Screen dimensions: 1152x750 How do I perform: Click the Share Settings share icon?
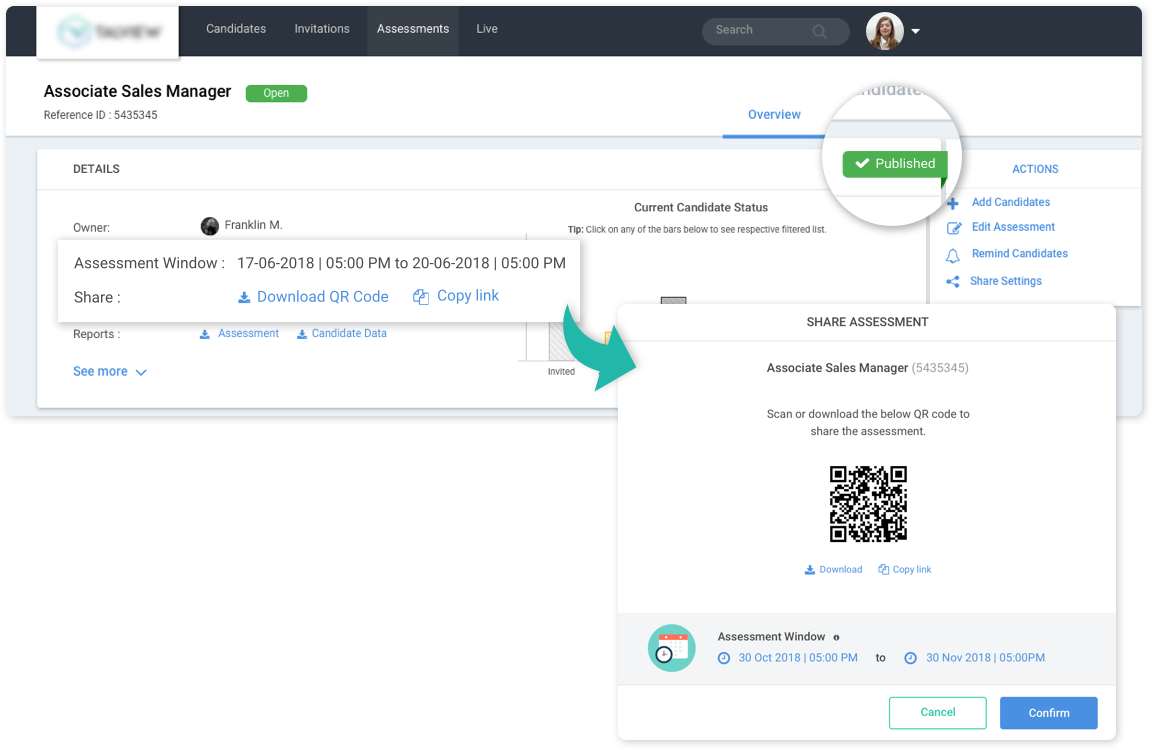tap(953, 281)
